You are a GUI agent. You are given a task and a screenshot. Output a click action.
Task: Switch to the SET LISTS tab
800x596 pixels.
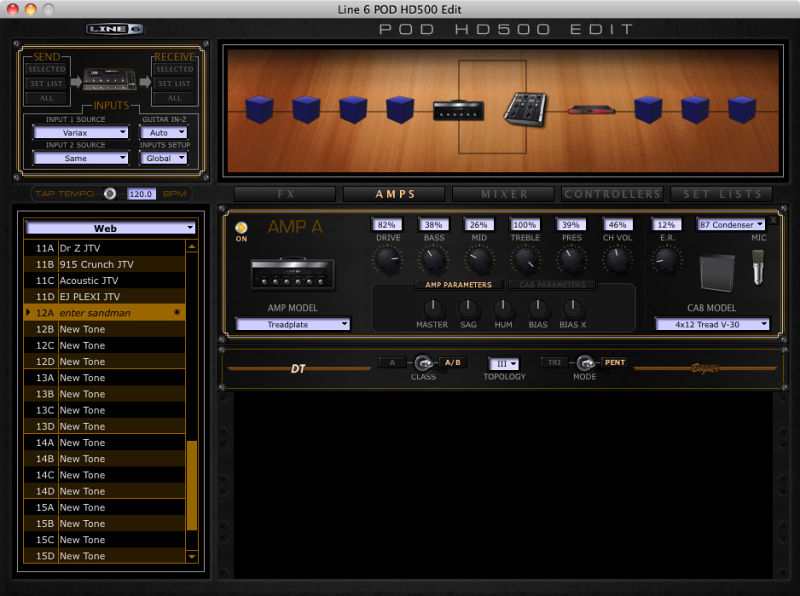point(721,194)
